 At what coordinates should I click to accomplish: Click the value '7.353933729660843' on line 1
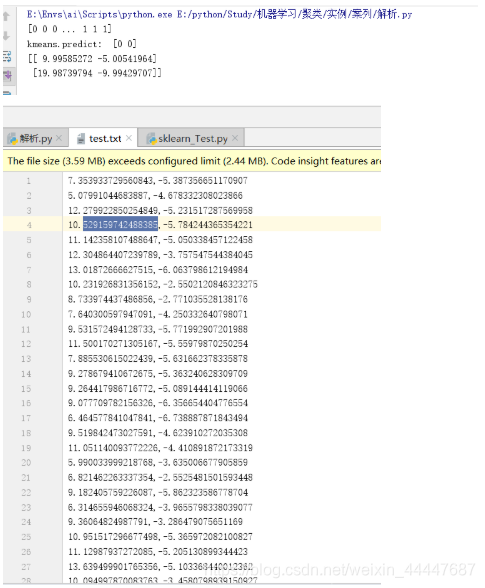click(x=111, y=180)
